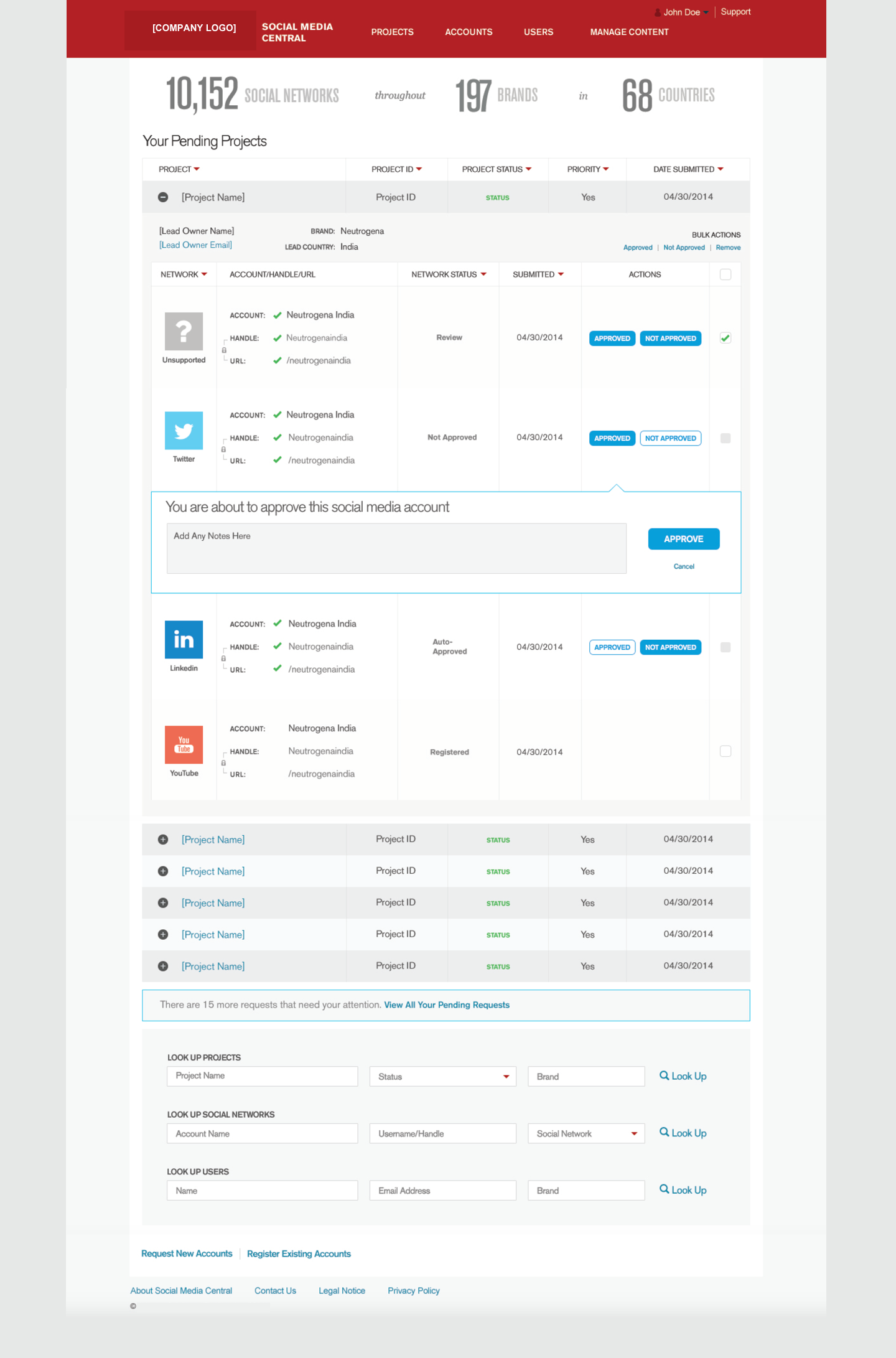Click Register Existing Accounts link
Image resolution: width=896 pixels, height=1358 pixels.
[x=299, y=1253]
